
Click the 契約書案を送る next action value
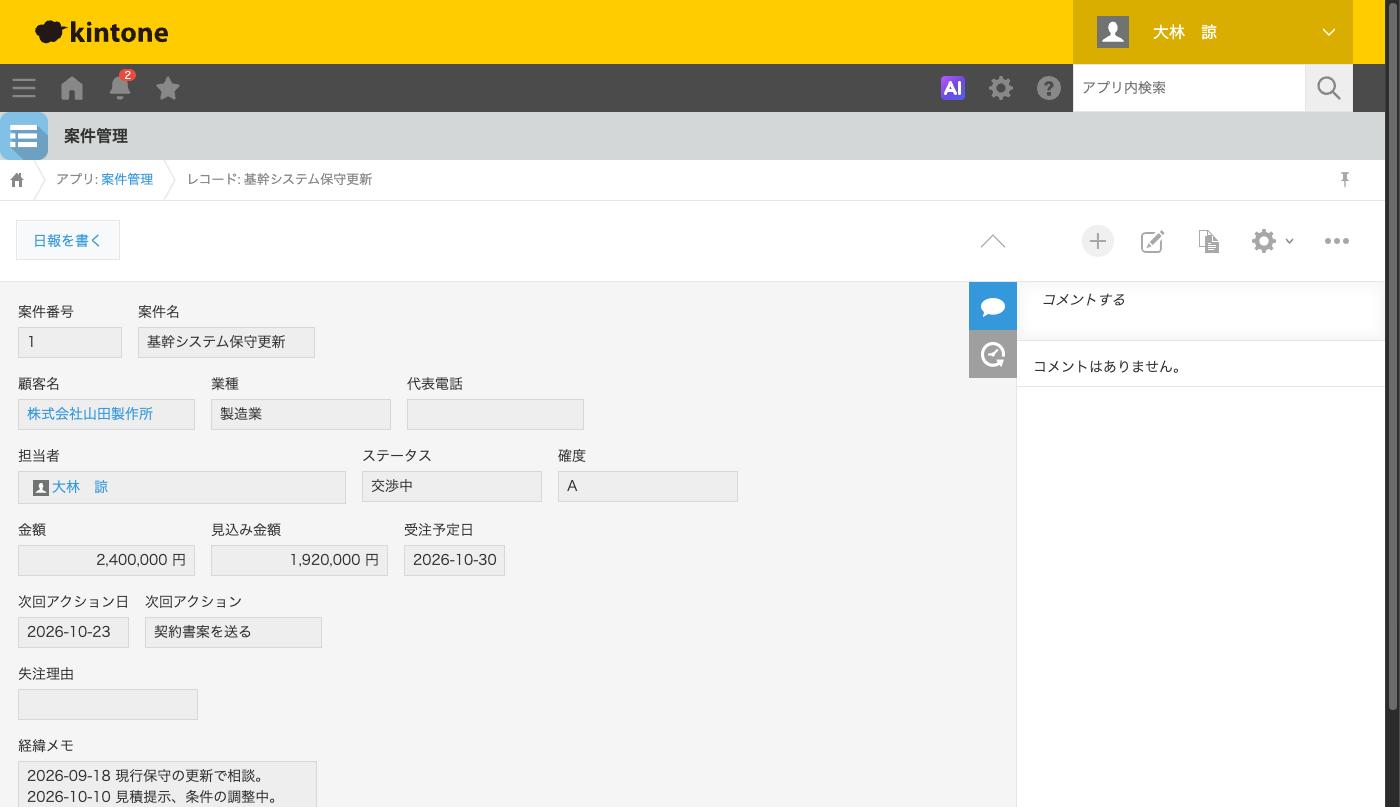234,632
